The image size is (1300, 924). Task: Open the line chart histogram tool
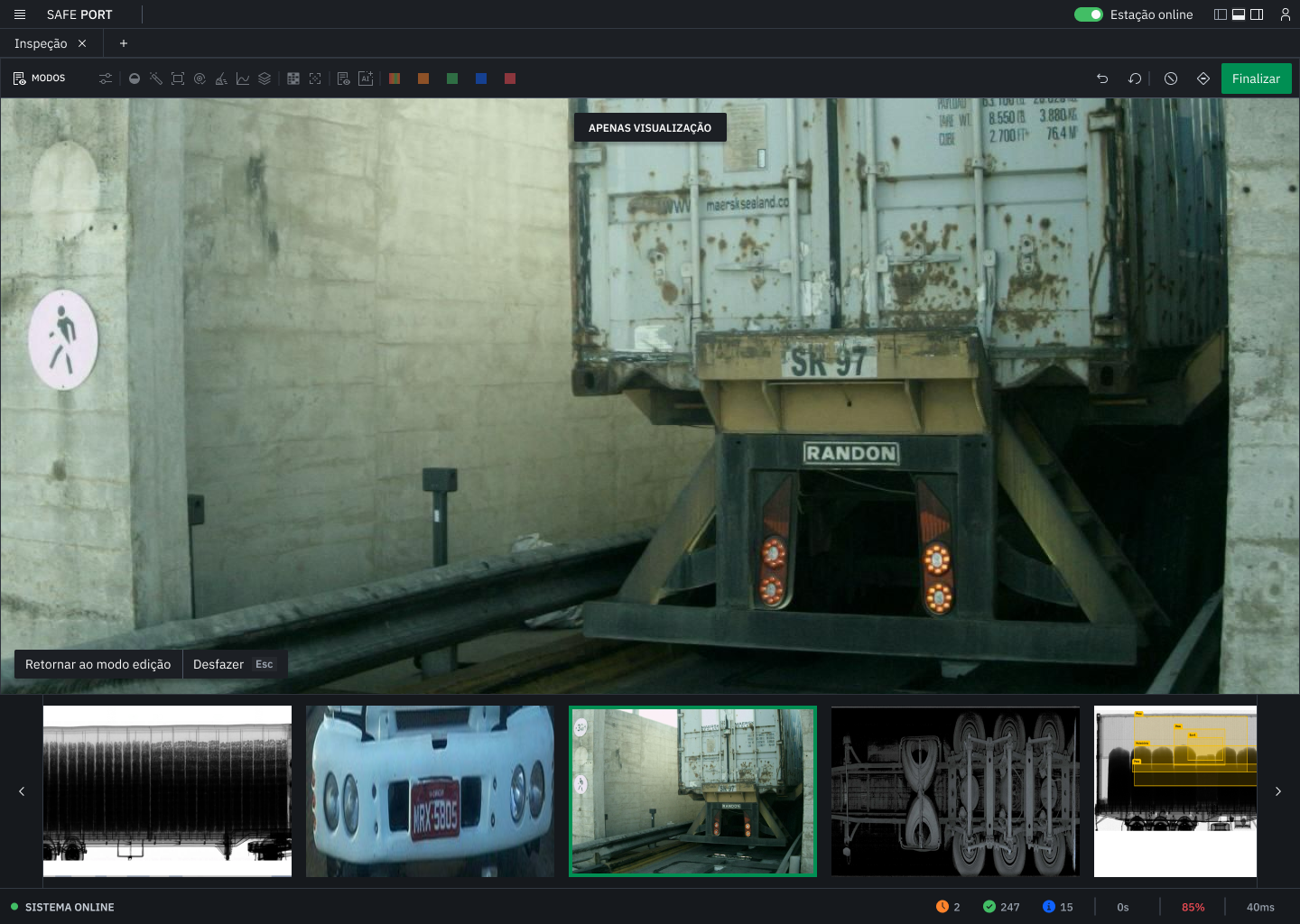[x=243, y=79]
